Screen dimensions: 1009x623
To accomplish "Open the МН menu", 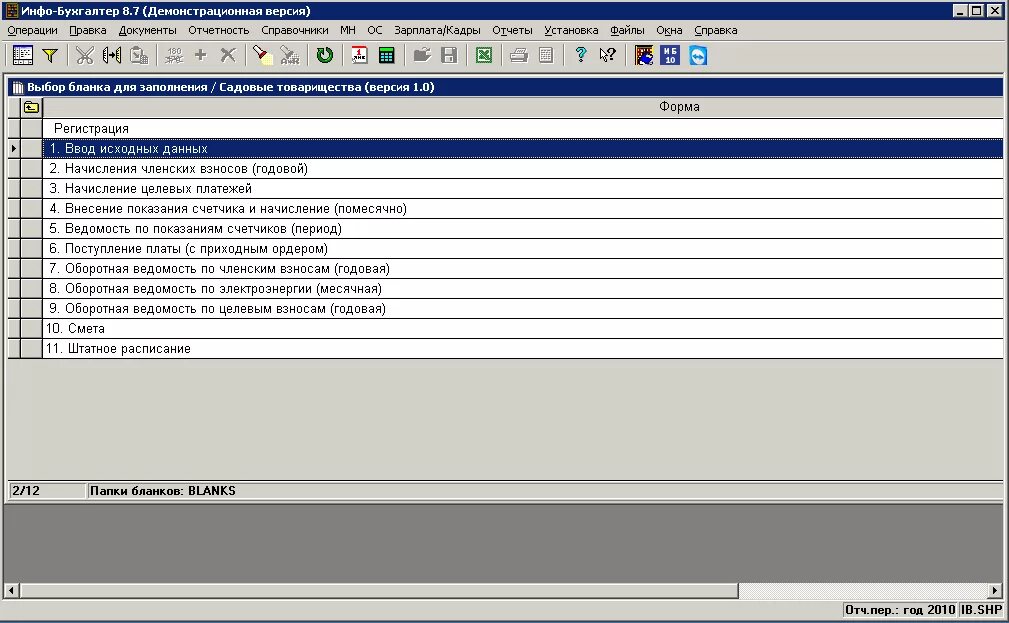I will 347,30.
